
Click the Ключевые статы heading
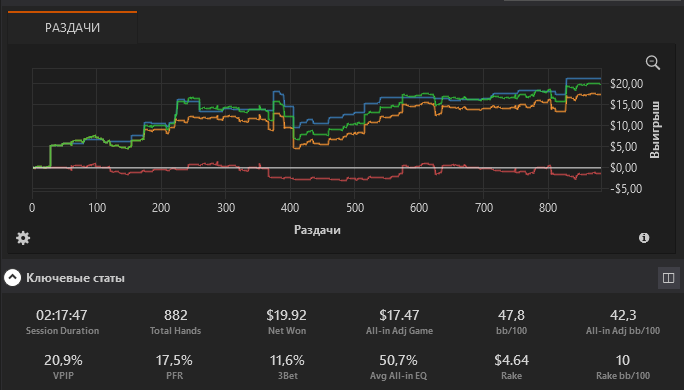(75, 278)
